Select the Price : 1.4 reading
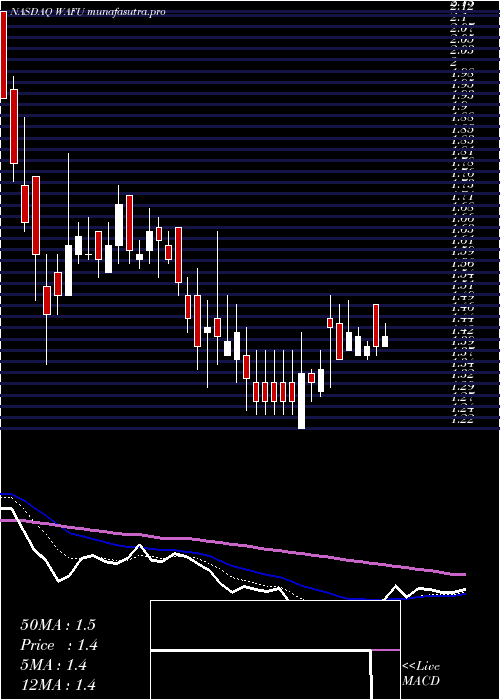The width and height of the screenshot is (500, 700). (x=59, y=645)
